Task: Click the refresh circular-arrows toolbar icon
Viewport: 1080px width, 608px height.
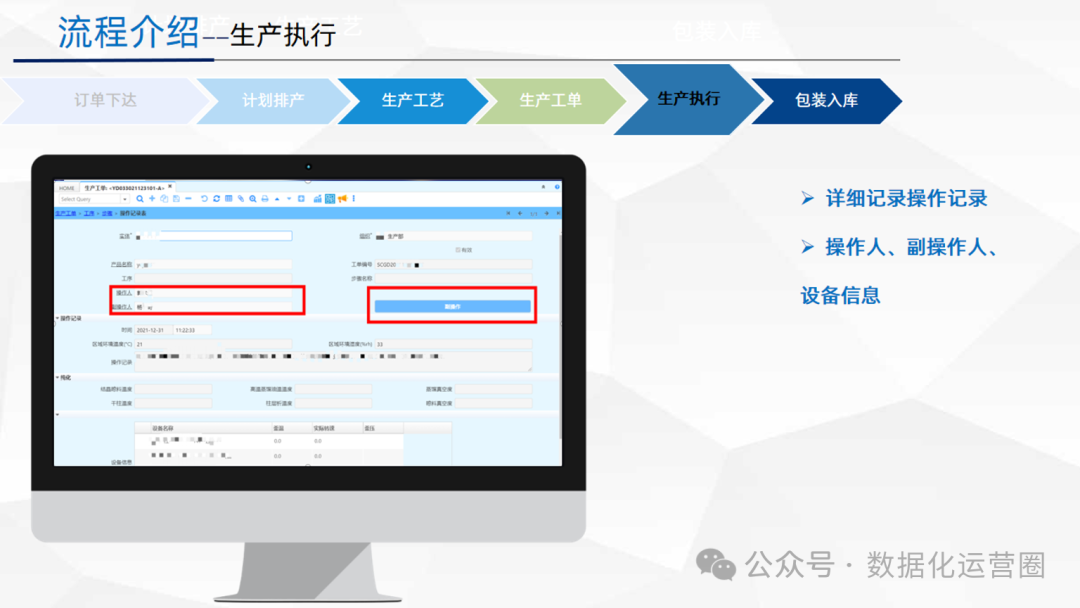Action: 216,199
